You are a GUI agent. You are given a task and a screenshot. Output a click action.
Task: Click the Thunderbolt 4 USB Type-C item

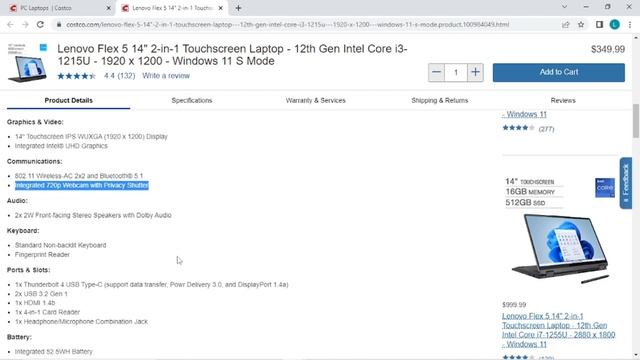[x=151, y=284]
